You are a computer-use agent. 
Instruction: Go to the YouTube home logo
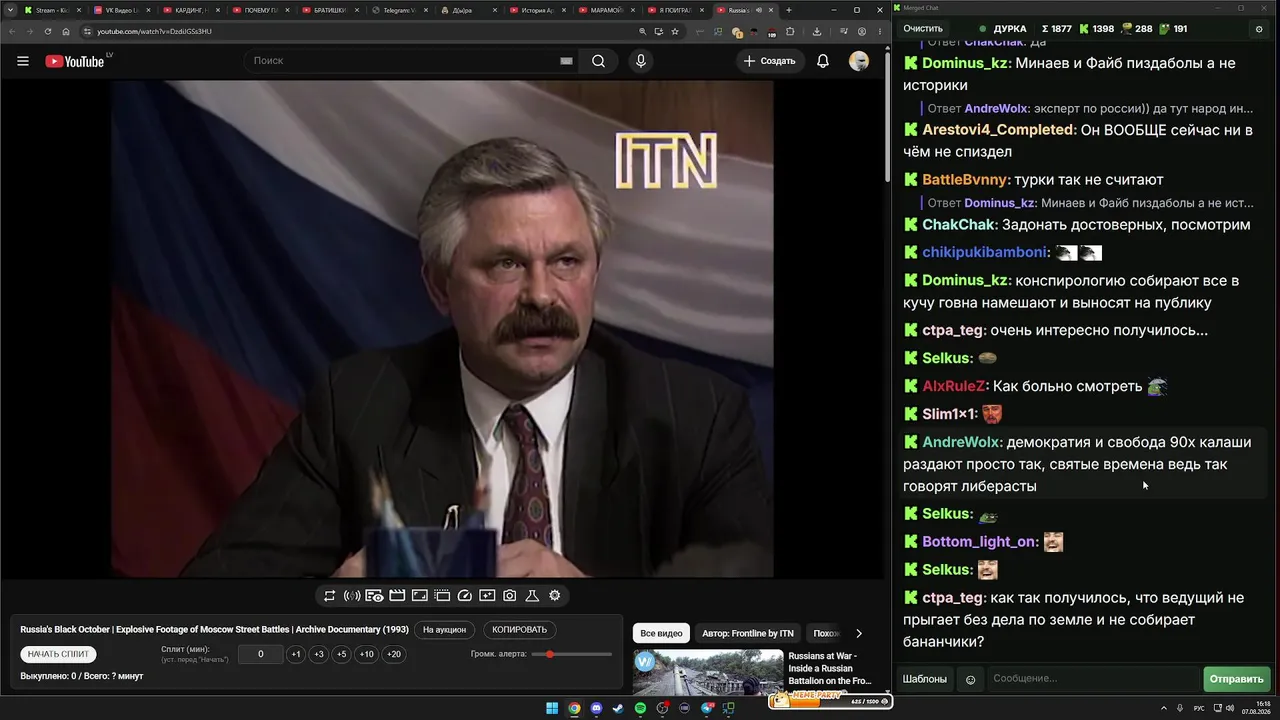[75, 61]
